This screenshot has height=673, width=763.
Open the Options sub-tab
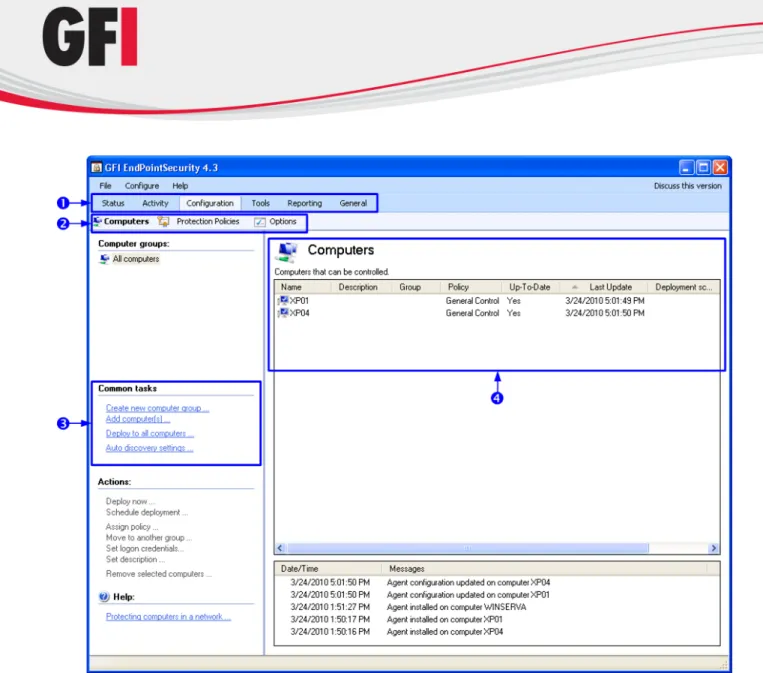point(283,221)
